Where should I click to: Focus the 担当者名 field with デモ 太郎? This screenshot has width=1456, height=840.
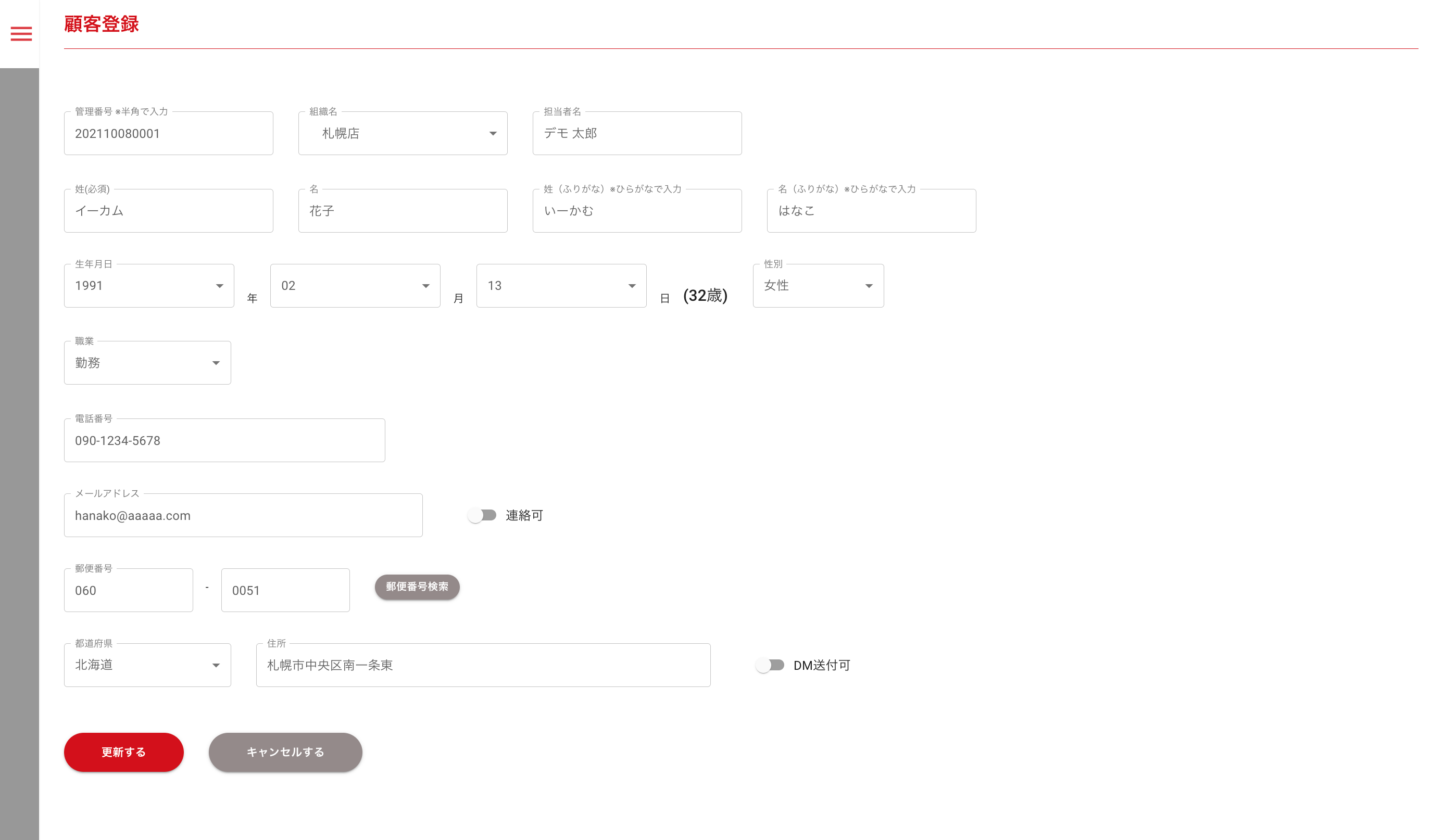click(636, 133)
